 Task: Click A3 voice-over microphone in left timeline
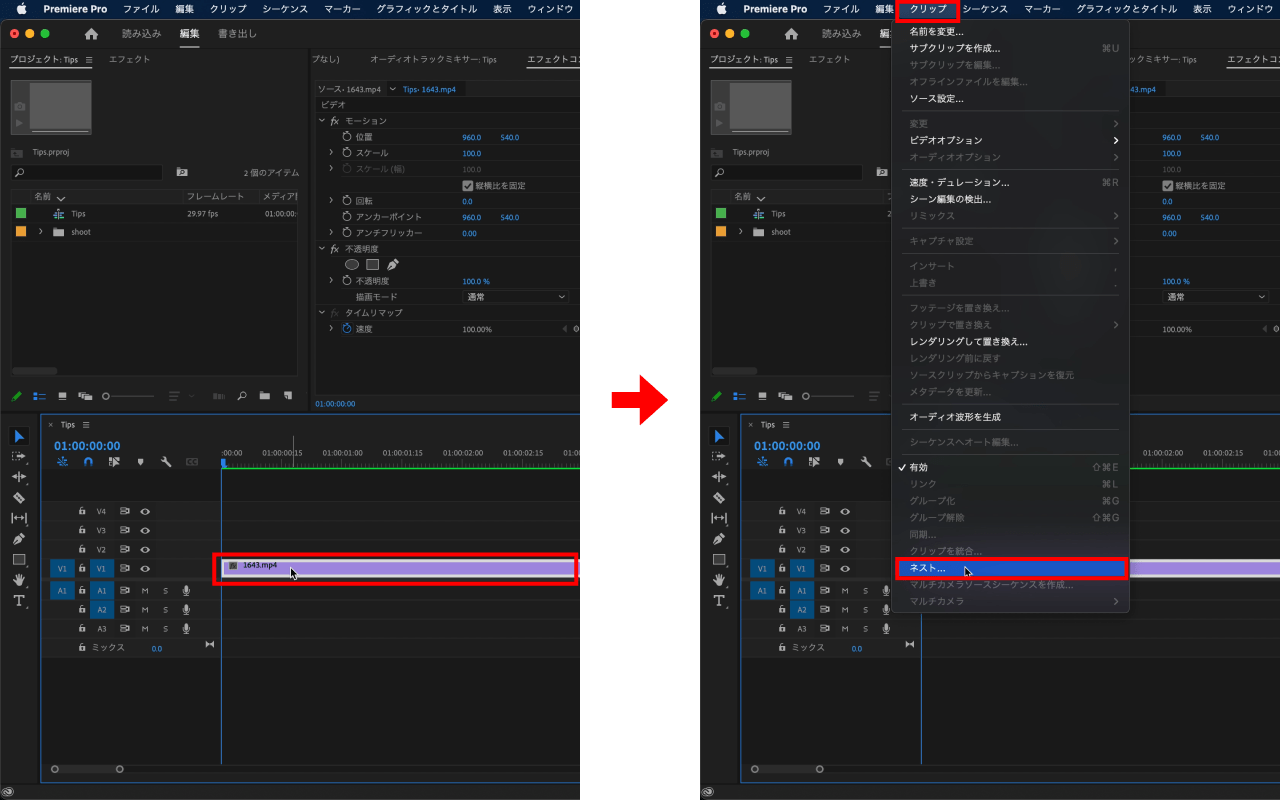coord(186,629)
